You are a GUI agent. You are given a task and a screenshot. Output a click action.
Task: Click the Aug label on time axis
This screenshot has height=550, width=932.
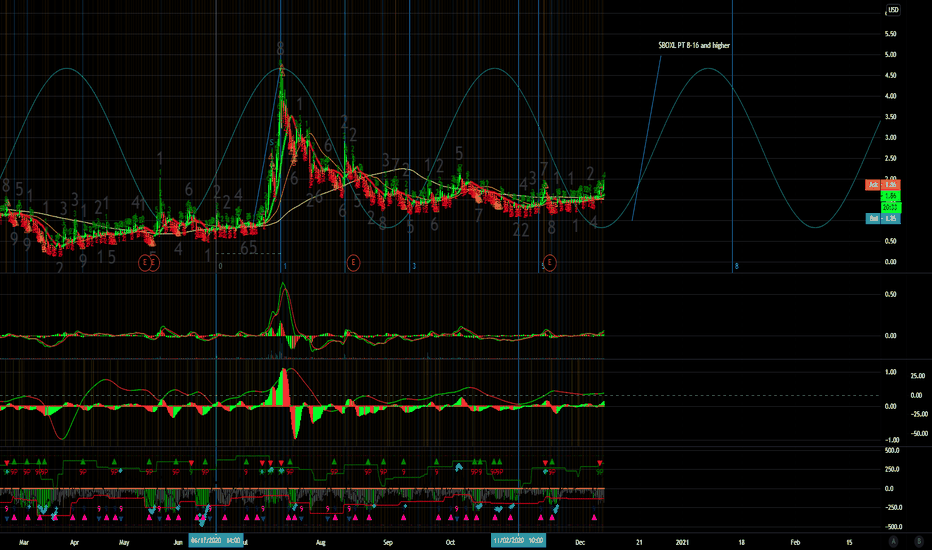coord(321,542)
